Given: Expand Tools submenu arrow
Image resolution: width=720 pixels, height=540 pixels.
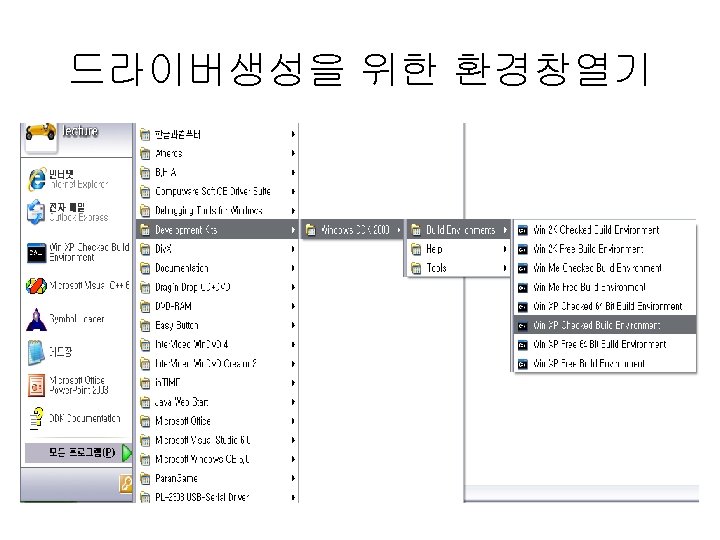Looking at the screenshot, I should [505, 268].
